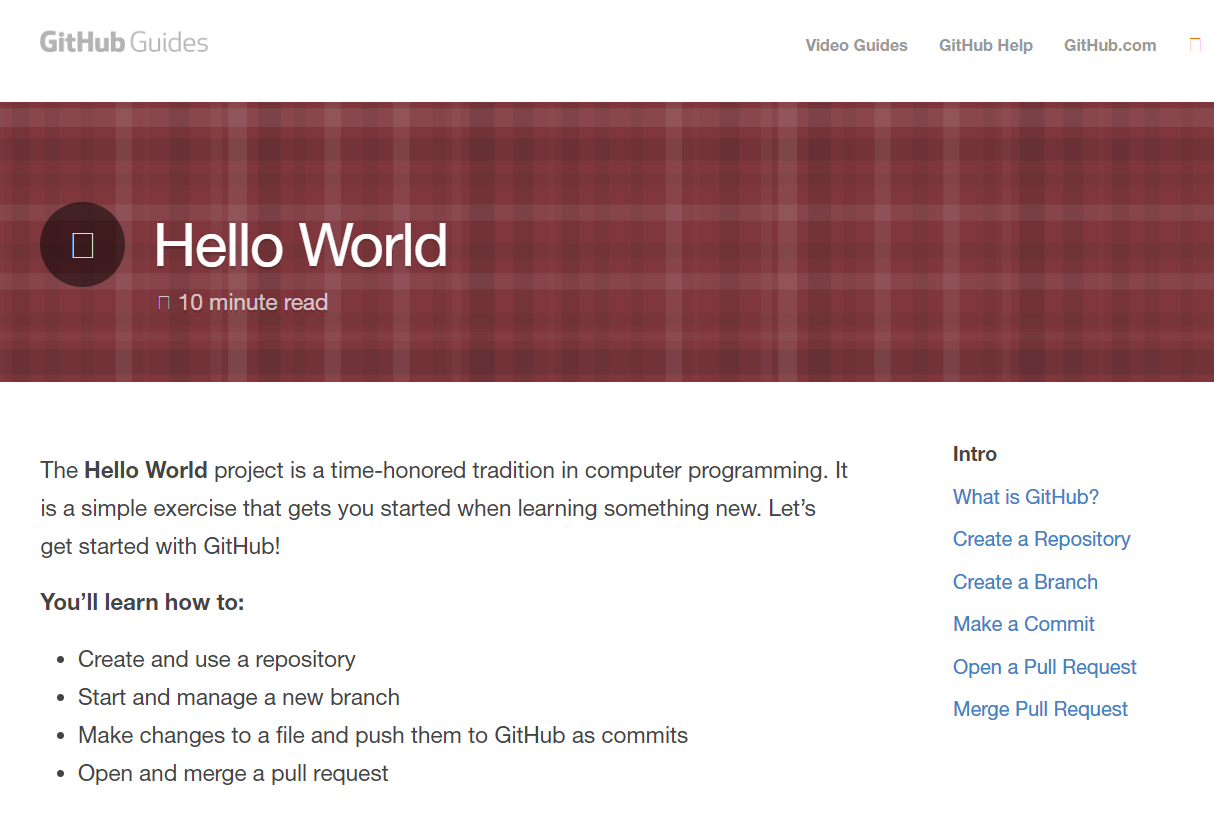Click the "Intro" sidebar heading
Image resolution: width=1214 pixels, height=819 pixels.
975,453
